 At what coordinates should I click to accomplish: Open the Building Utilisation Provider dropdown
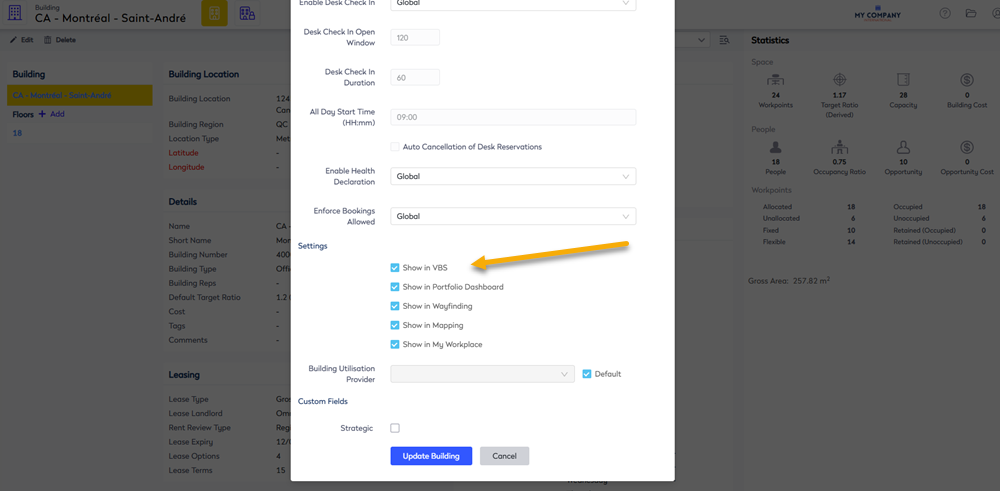[482, 374]
